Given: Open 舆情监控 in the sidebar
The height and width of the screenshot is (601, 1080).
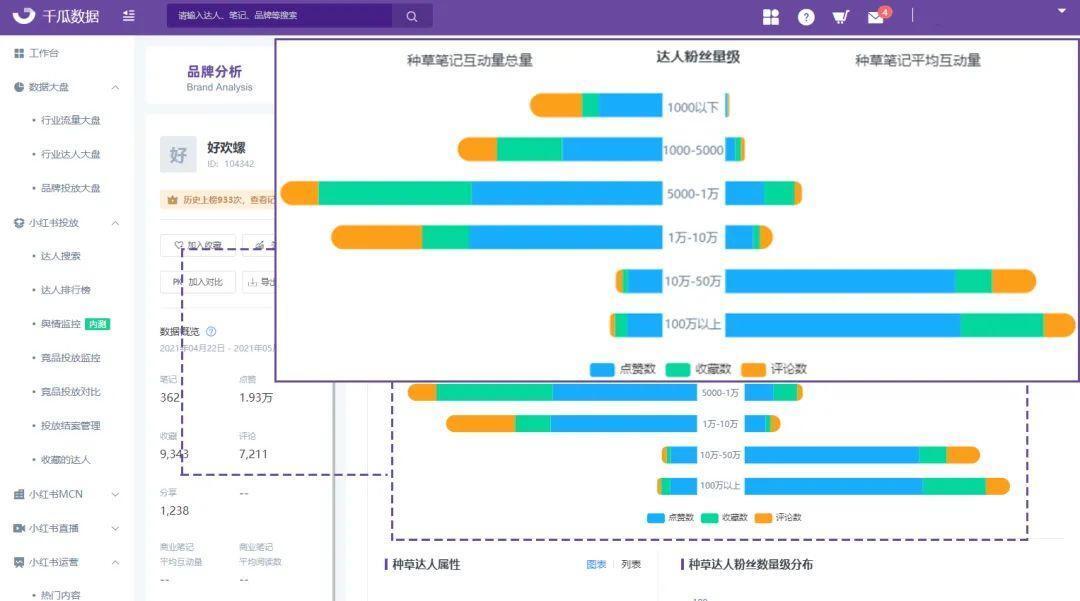Looking at the screenshot, I should click(x=61, y=324).
